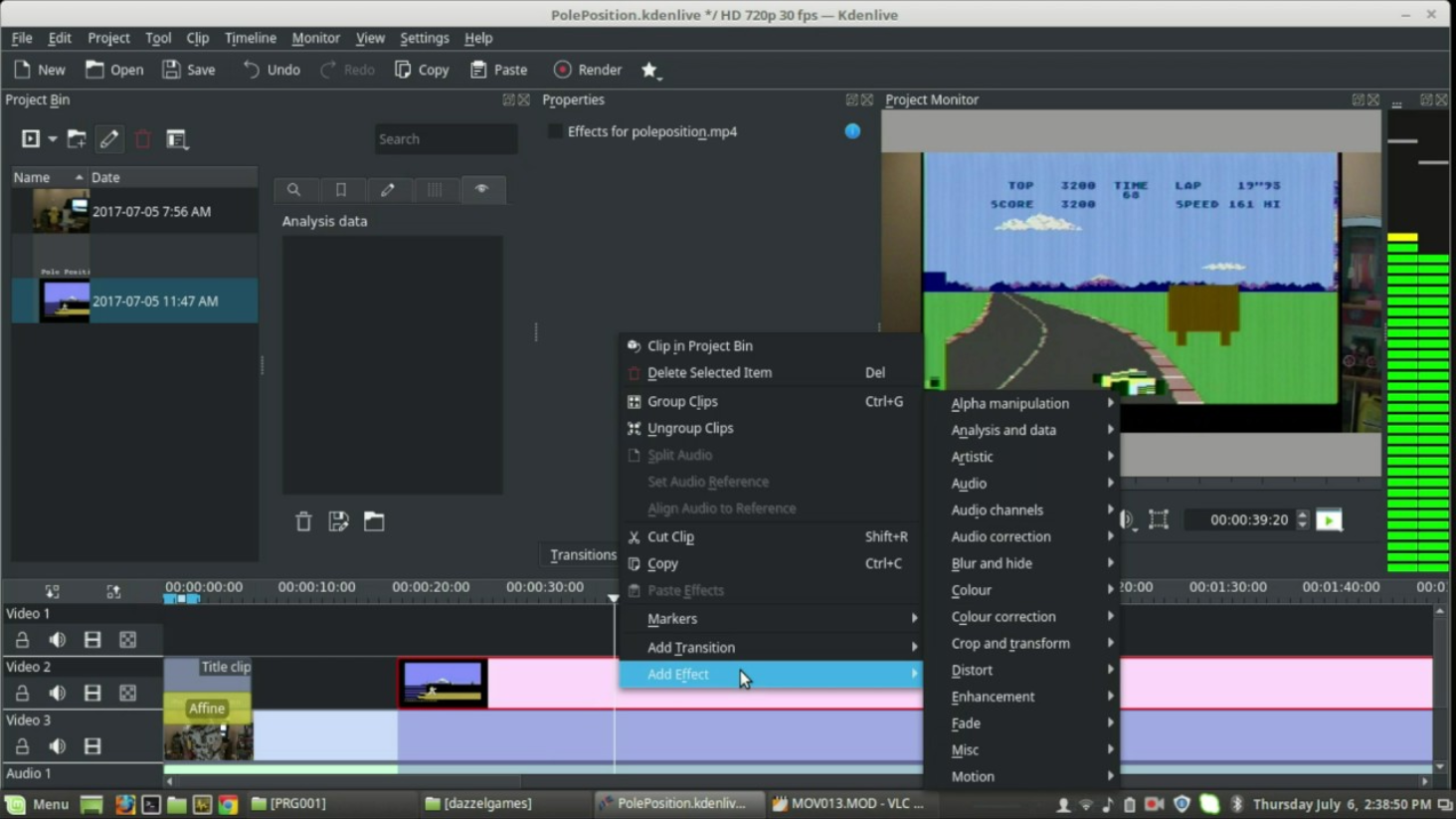Open Add Clip dropdown arrow in Project Bin
The width and height of the screenshot is (1456, 819).
53,139
